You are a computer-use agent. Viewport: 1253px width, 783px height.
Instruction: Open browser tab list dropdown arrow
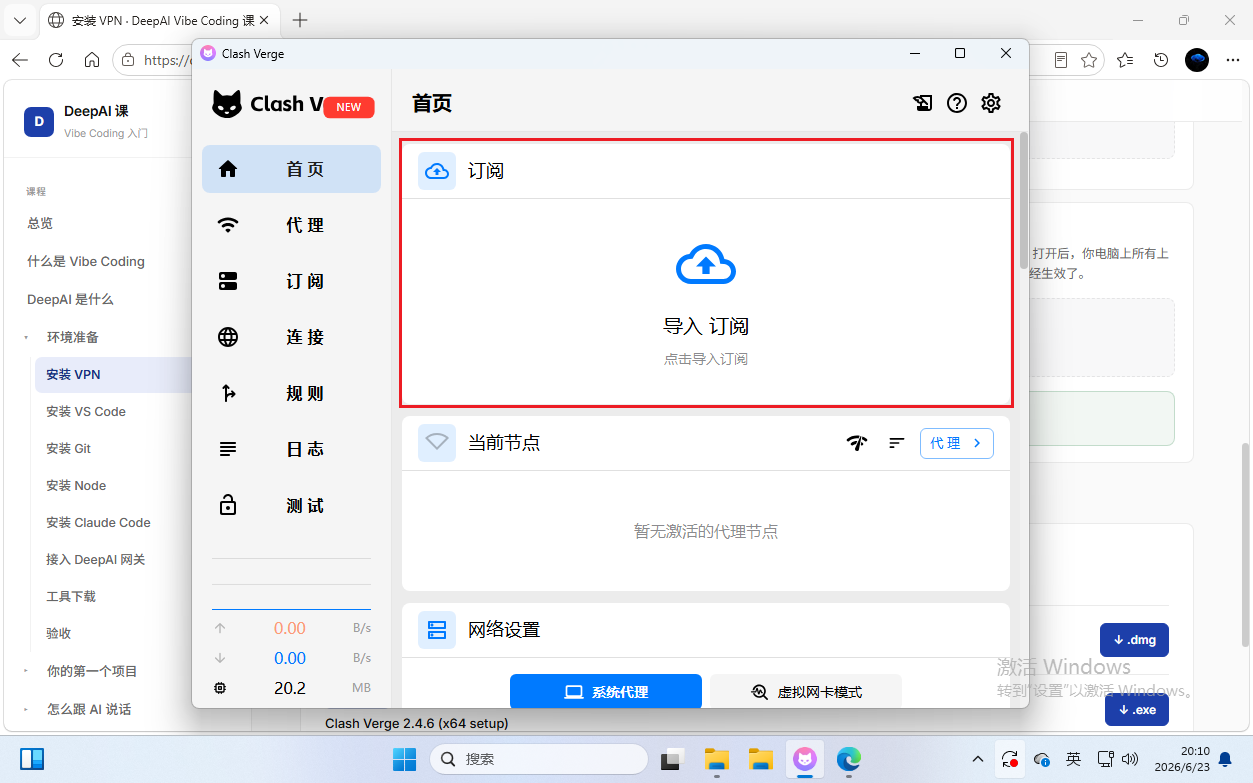(19, 20)
